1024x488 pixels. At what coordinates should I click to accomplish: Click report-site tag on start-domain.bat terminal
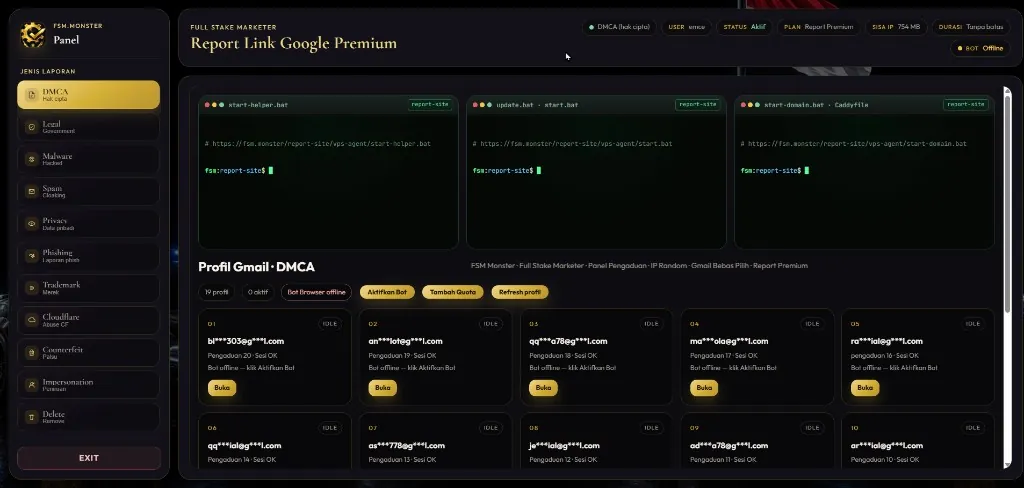click(965, 105)
